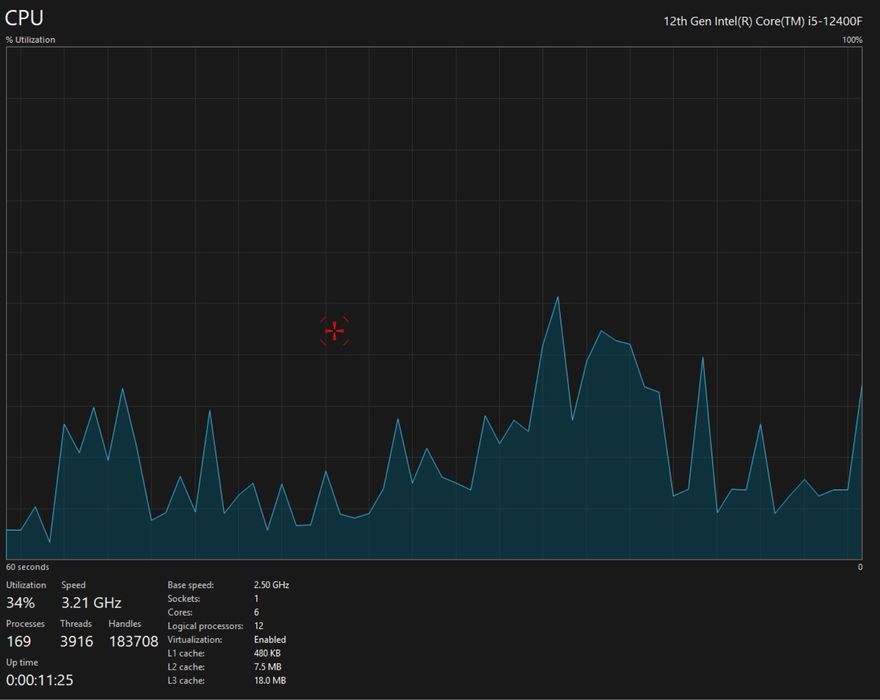This screenshot has height=700, width=880.
Task: Click the L3 cache value 18.0 MB
Action: [x=270, y=680]
